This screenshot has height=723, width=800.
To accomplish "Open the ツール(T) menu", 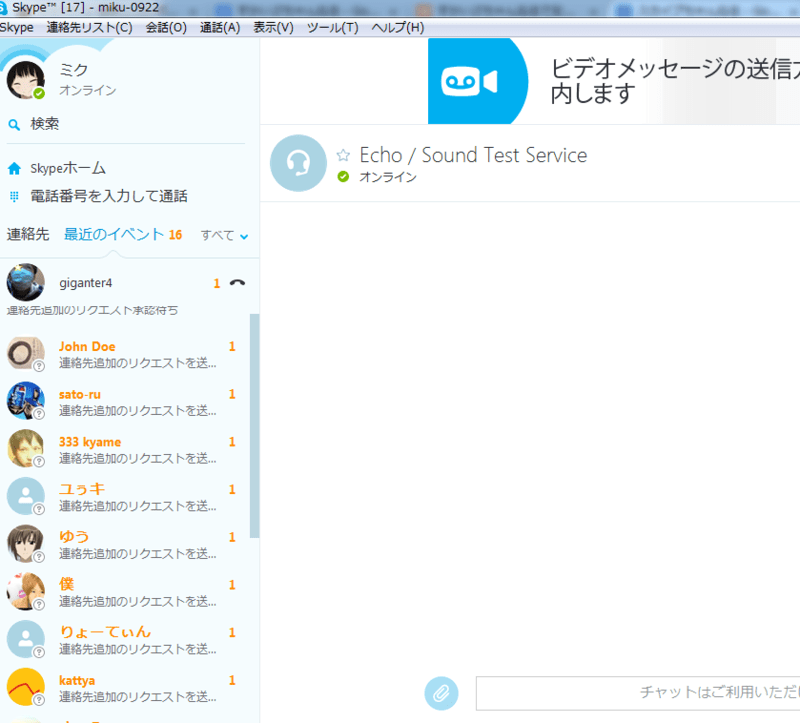I will tap(332, 27).
